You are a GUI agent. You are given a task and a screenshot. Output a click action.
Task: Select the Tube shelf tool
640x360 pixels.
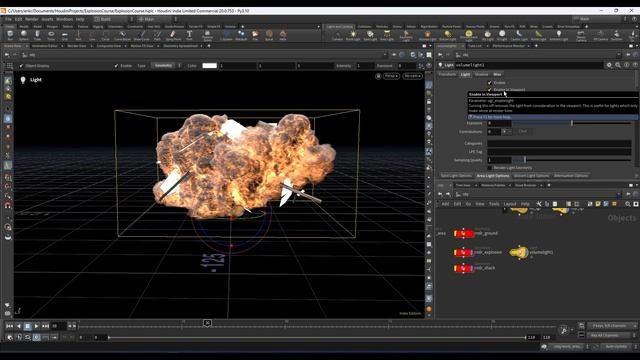[x=37, y=35]
